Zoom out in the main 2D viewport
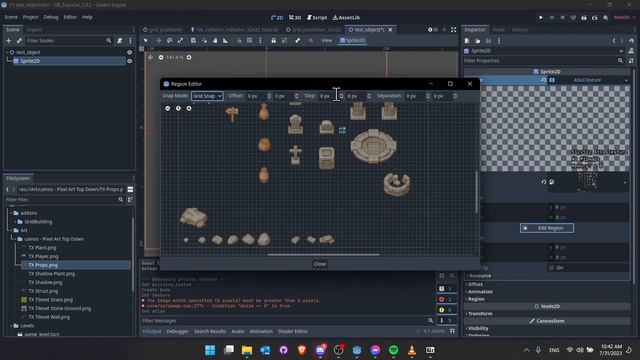 tap(161, 58)
